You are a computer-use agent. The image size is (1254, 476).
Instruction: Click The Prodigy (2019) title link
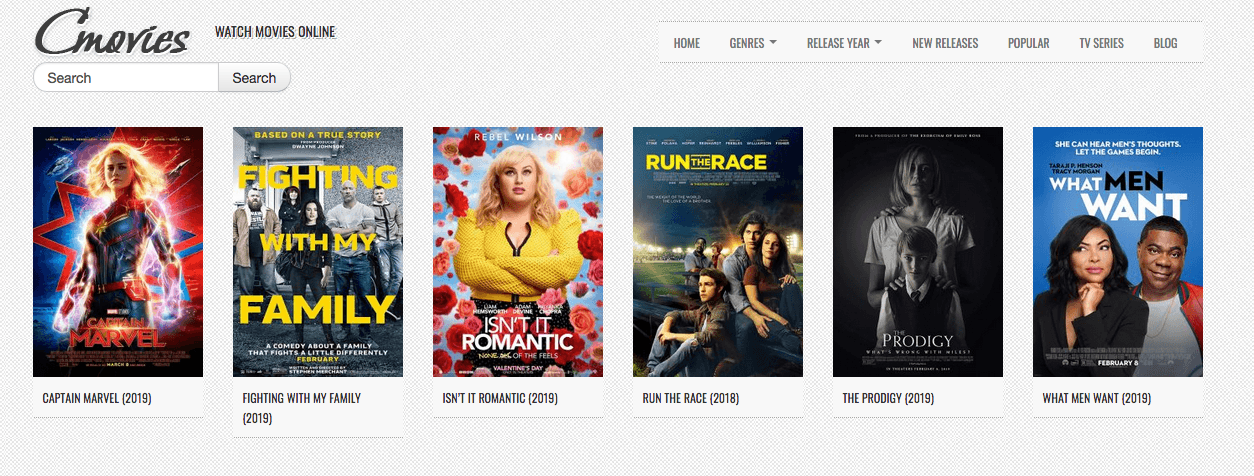(x=888, y=398)
